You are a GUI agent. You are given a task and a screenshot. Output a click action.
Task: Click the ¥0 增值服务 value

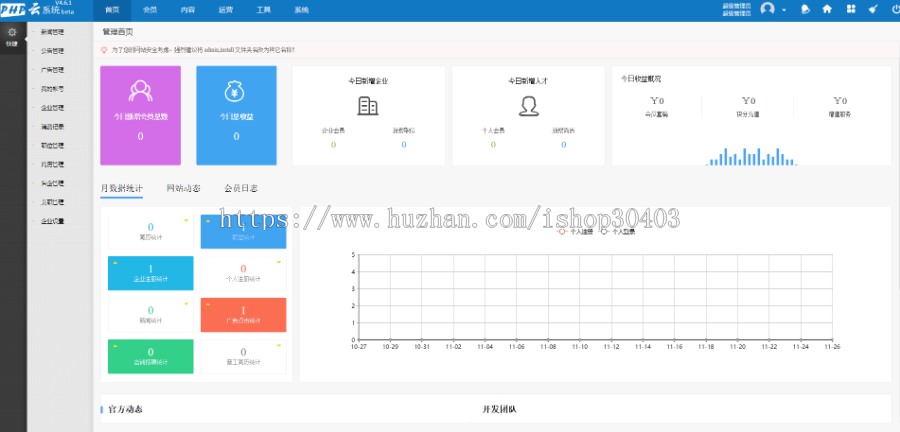pyautogui.click(x=840, y=101)
